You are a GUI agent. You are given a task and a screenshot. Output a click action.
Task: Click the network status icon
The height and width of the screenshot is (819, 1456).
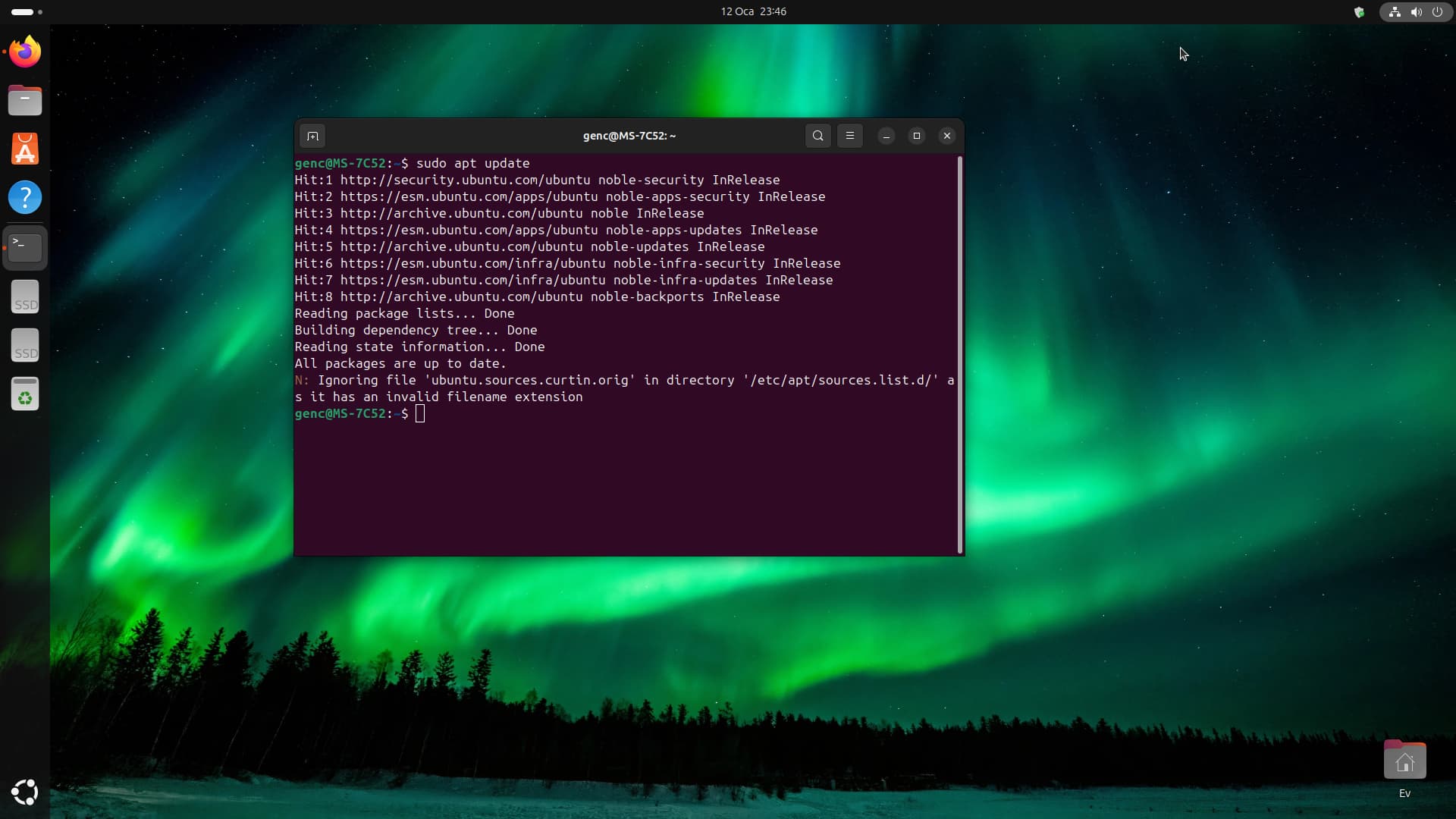pos(1395,11)
